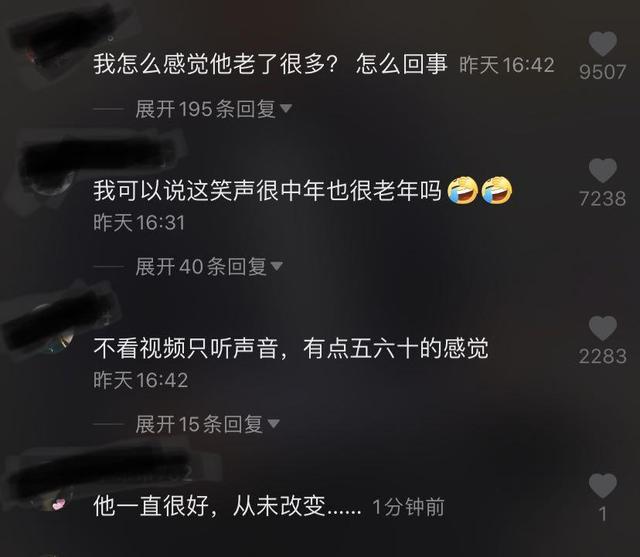
Task: Expand 展开40条回复 replies
Action: coord(209,266)
